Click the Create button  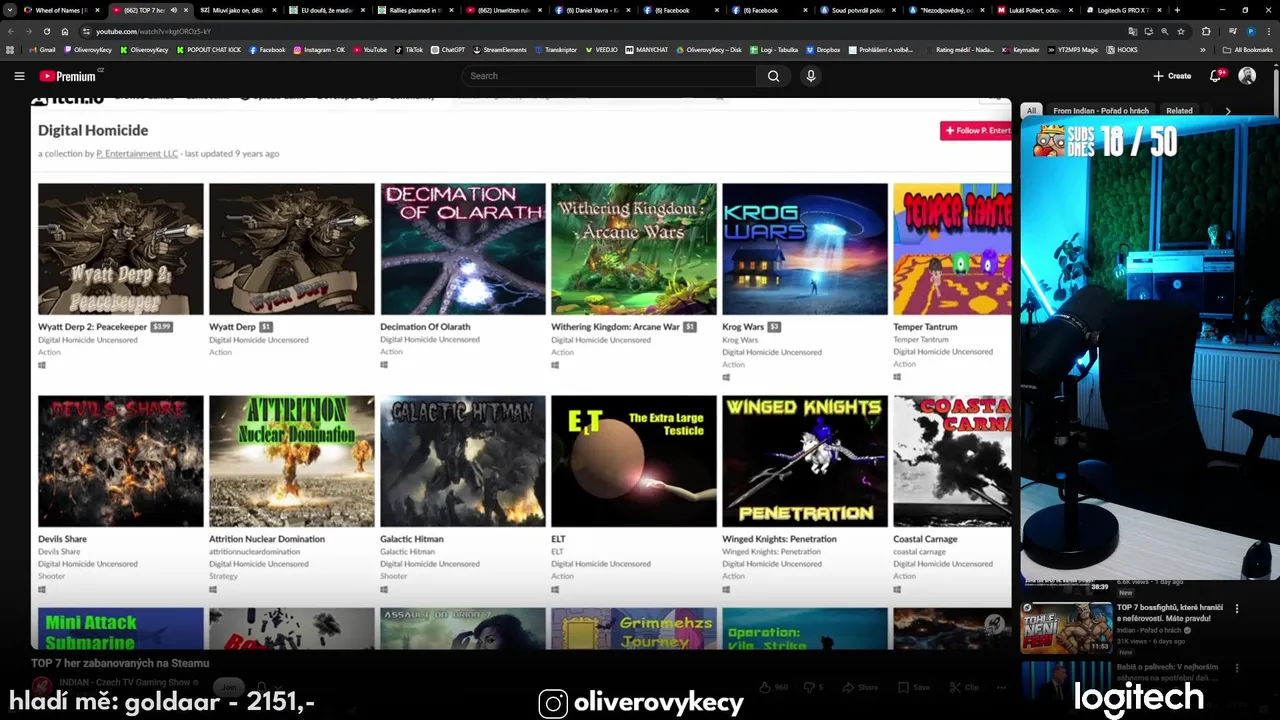1172,76
